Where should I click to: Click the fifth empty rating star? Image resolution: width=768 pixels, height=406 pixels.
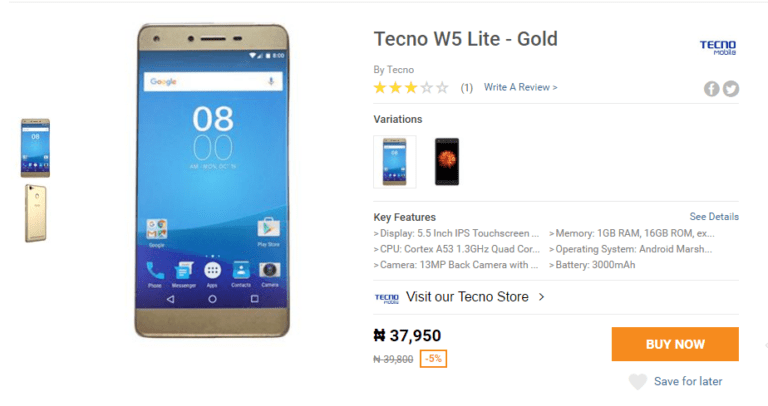[x=442, y=88]
